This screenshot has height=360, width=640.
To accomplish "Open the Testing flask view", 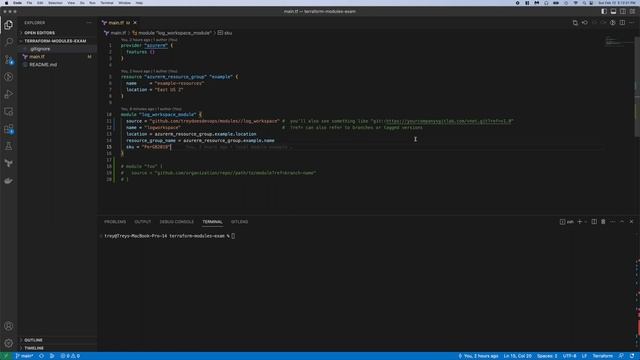I will click(x=9, y=146).
